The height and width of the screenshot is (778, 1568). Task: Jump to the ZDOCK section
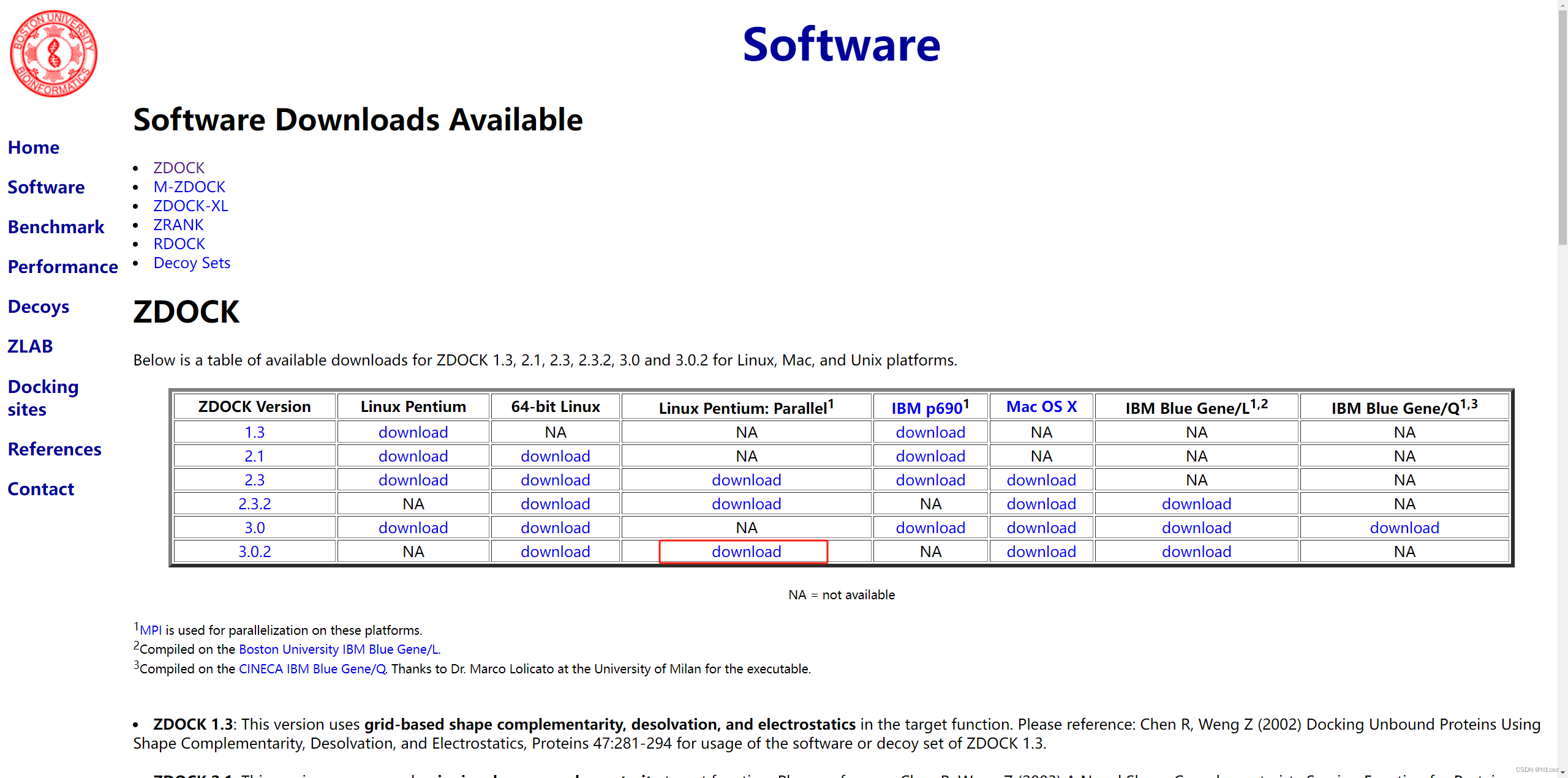coord(178,167)
